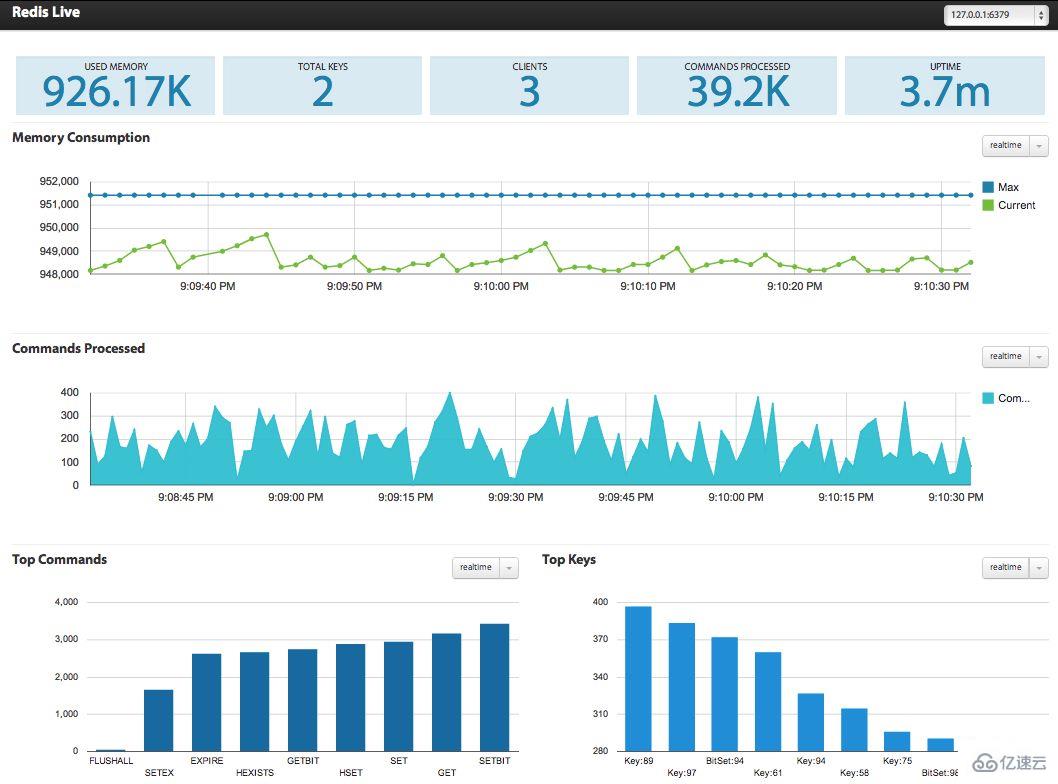This screenshot has width=1058, height=784.
Task: Click the Redis Live title
Action: pos(46,12)
